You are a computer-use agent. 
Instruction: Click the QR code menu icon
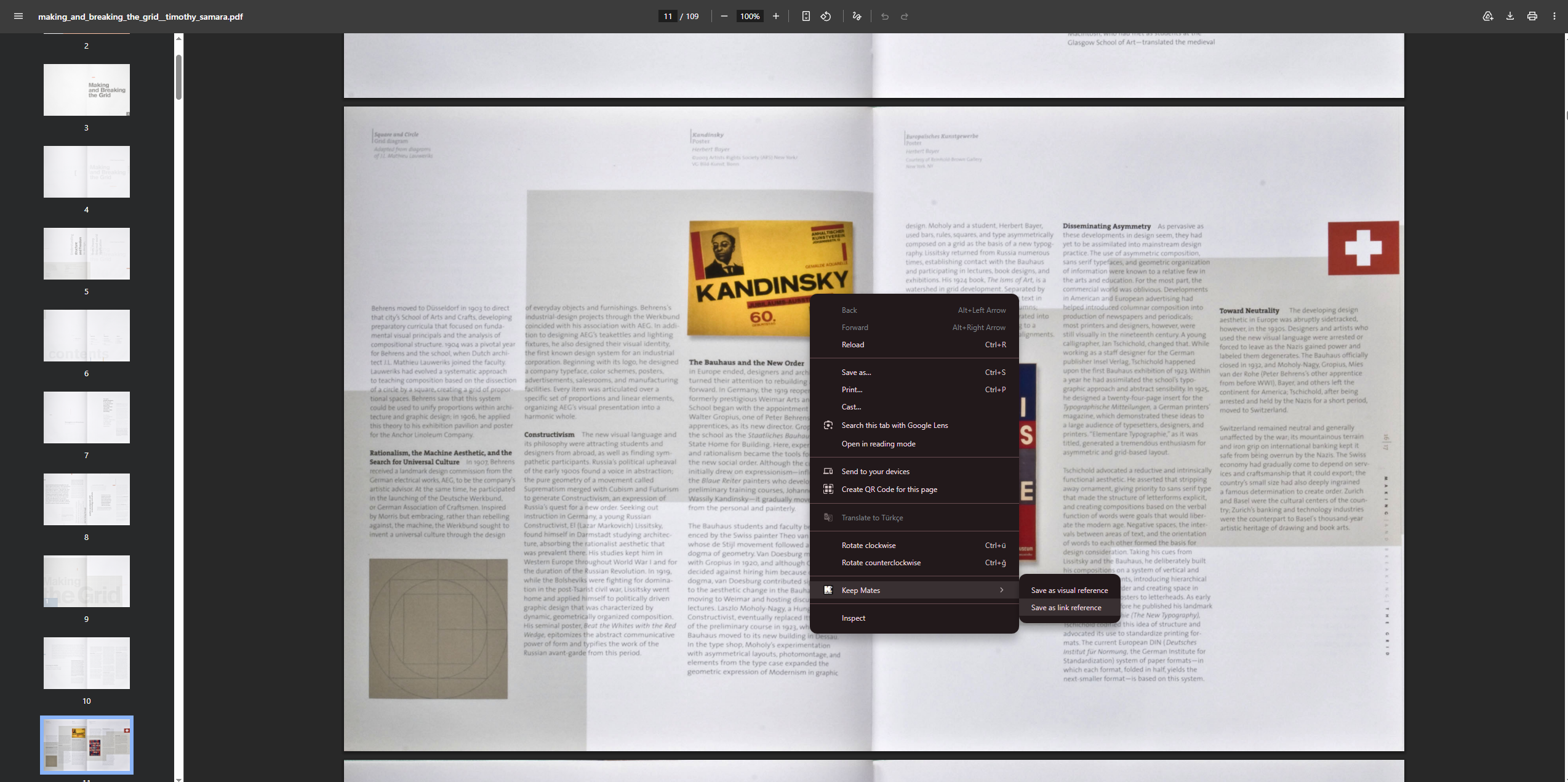pos(828,490)
